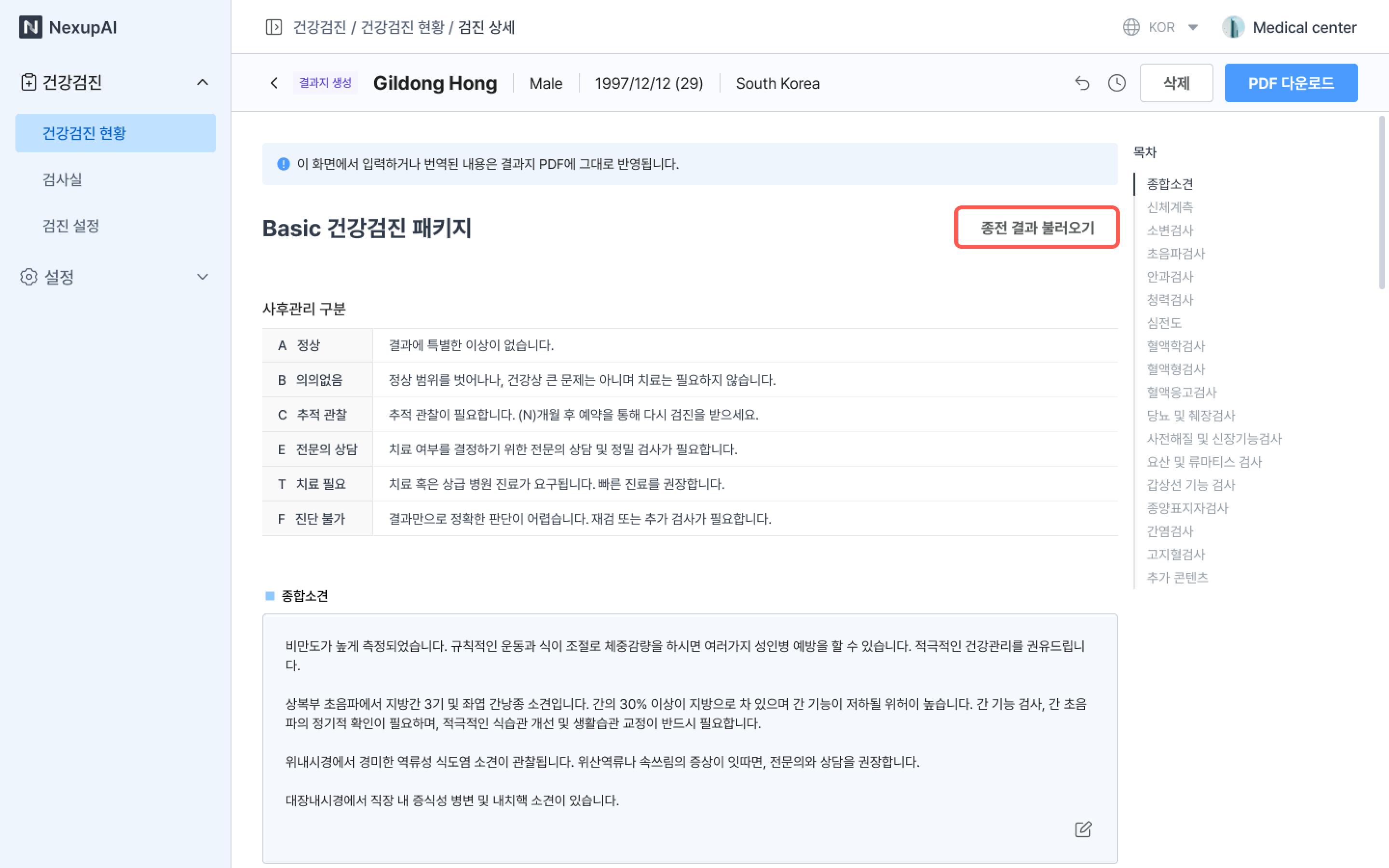
Task: Click the globe language icon
Action: point(1130,27)
